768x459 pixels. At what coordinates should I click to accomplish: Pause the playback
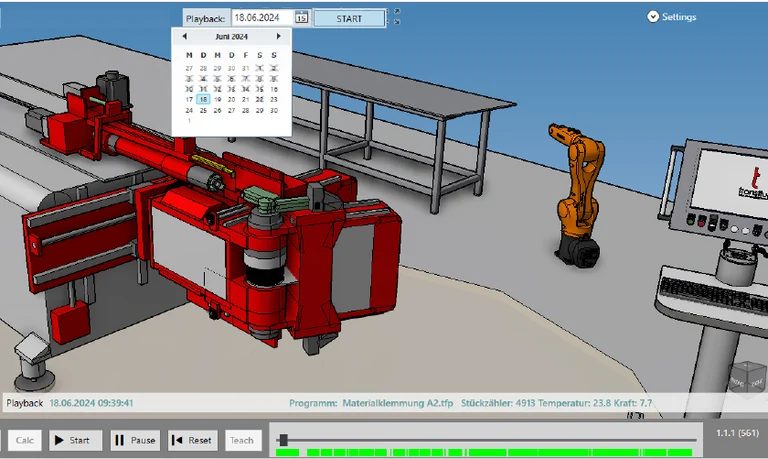pyautogui.click(x=134, y=440)
